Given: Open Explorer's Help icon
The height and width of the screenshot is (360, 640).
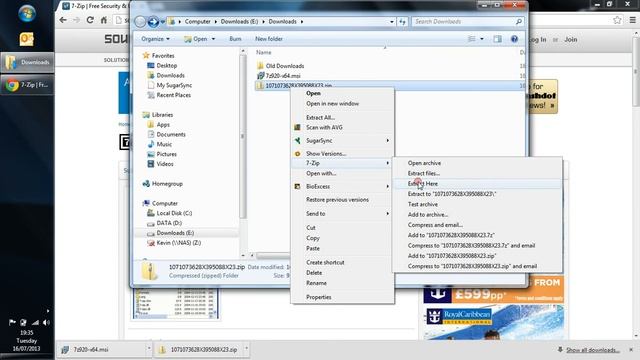Looking at the screenshot, I should point(514,39).
